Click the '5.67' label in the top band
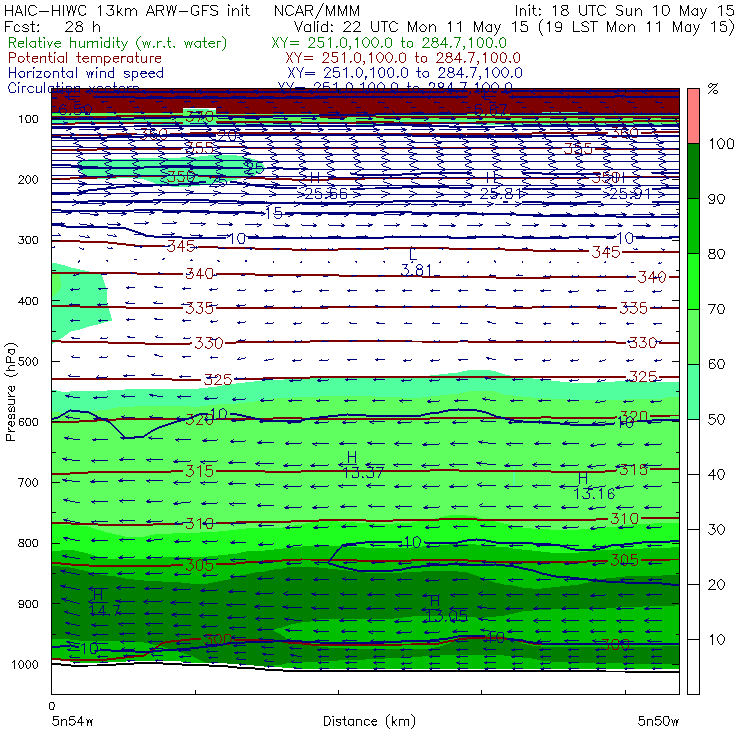Screen dimensions: 740x740 point(490,110)
